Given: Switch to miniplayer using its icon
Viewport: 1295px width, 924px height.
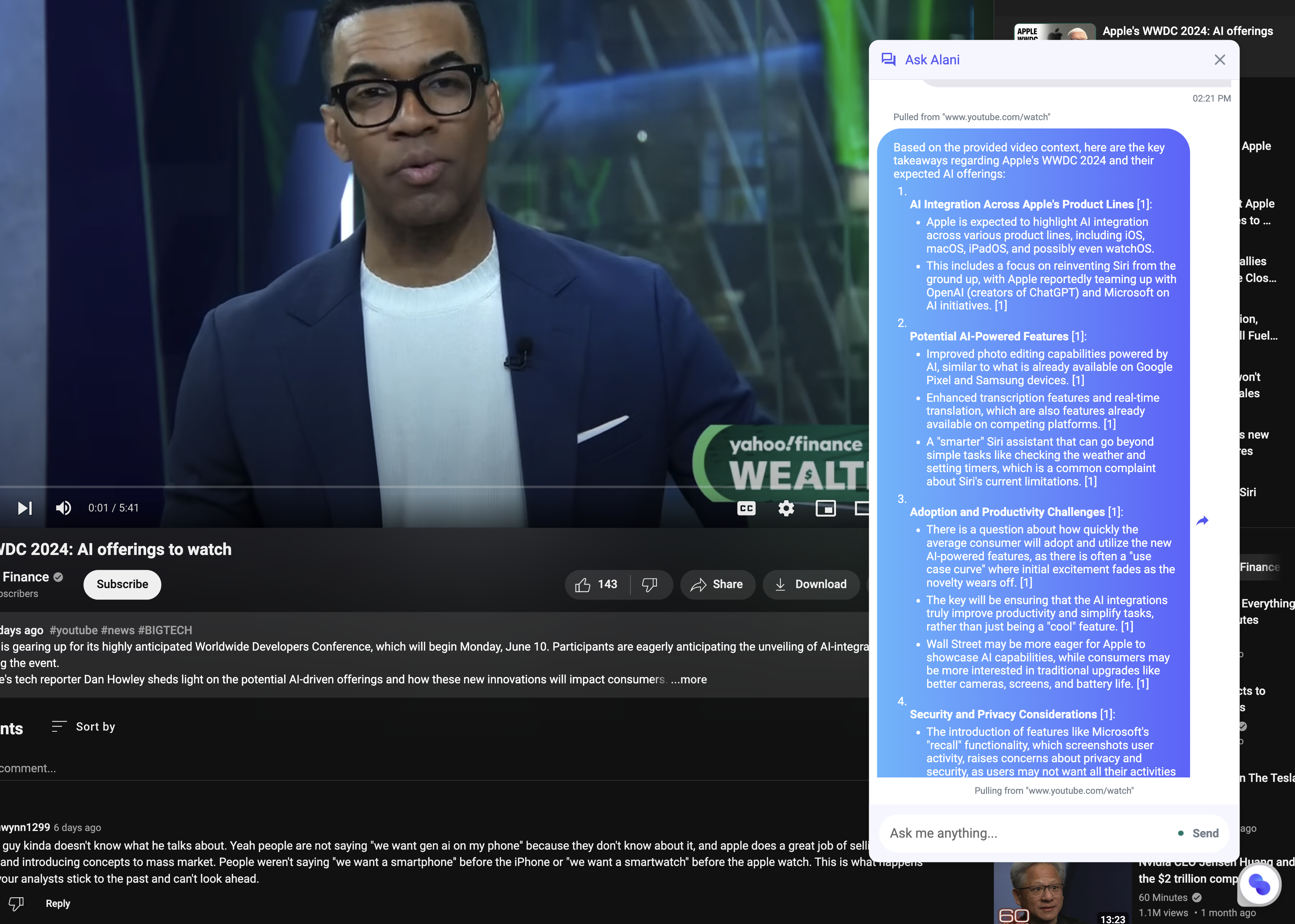Looking at the screenshot, I should point(826,508).
